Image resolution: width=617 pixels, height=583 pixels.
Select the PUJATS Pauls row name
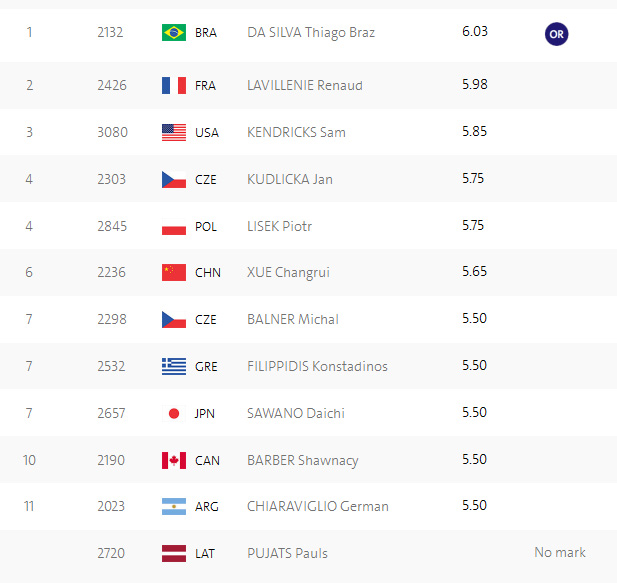[x=287, y=553]
